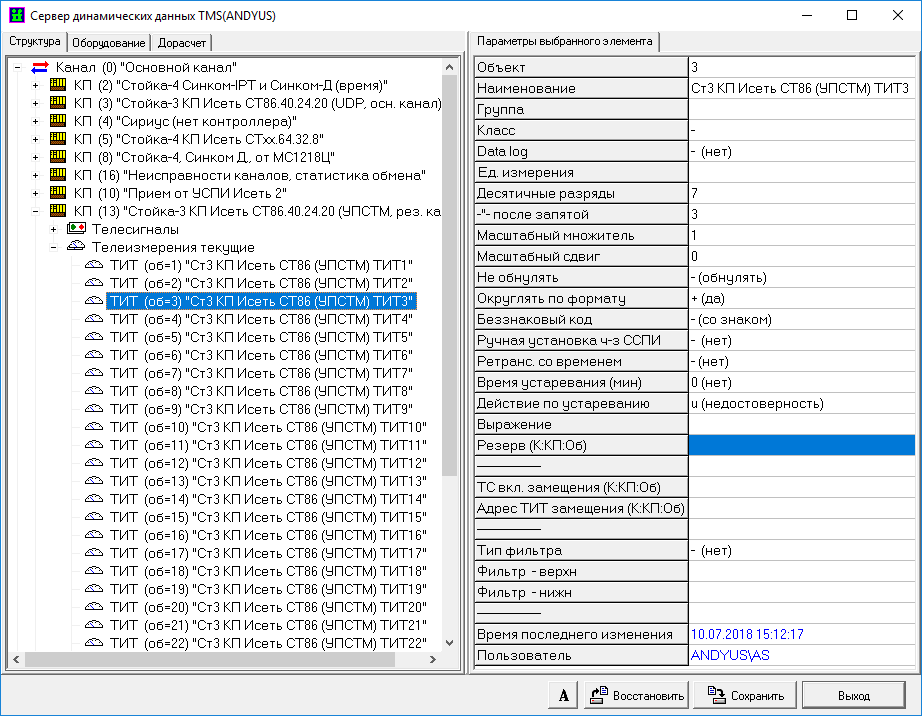This screenshot has width=922, height=716.
Task: Click the channel icon beside "Основной канал"
Action: coord(41,67)
